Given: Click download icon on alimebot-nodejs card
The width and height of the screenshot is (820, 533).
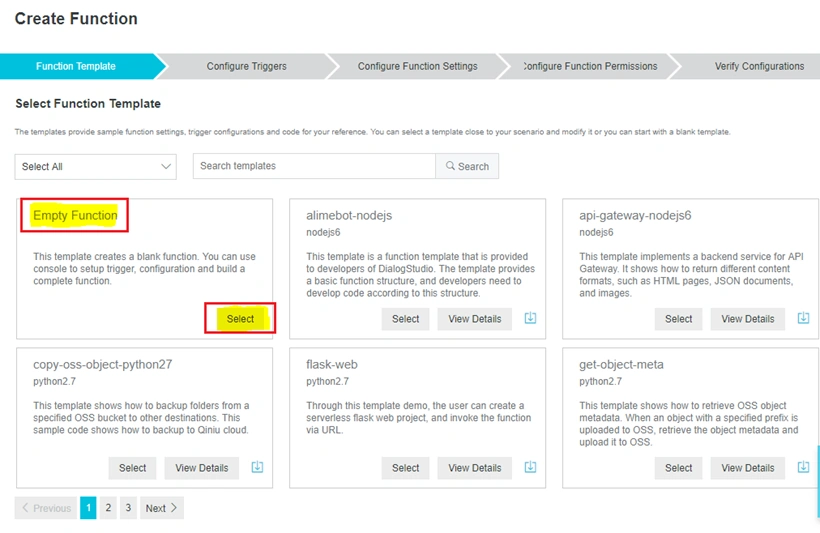Looking at the screenshot, I should coord(530,318).
